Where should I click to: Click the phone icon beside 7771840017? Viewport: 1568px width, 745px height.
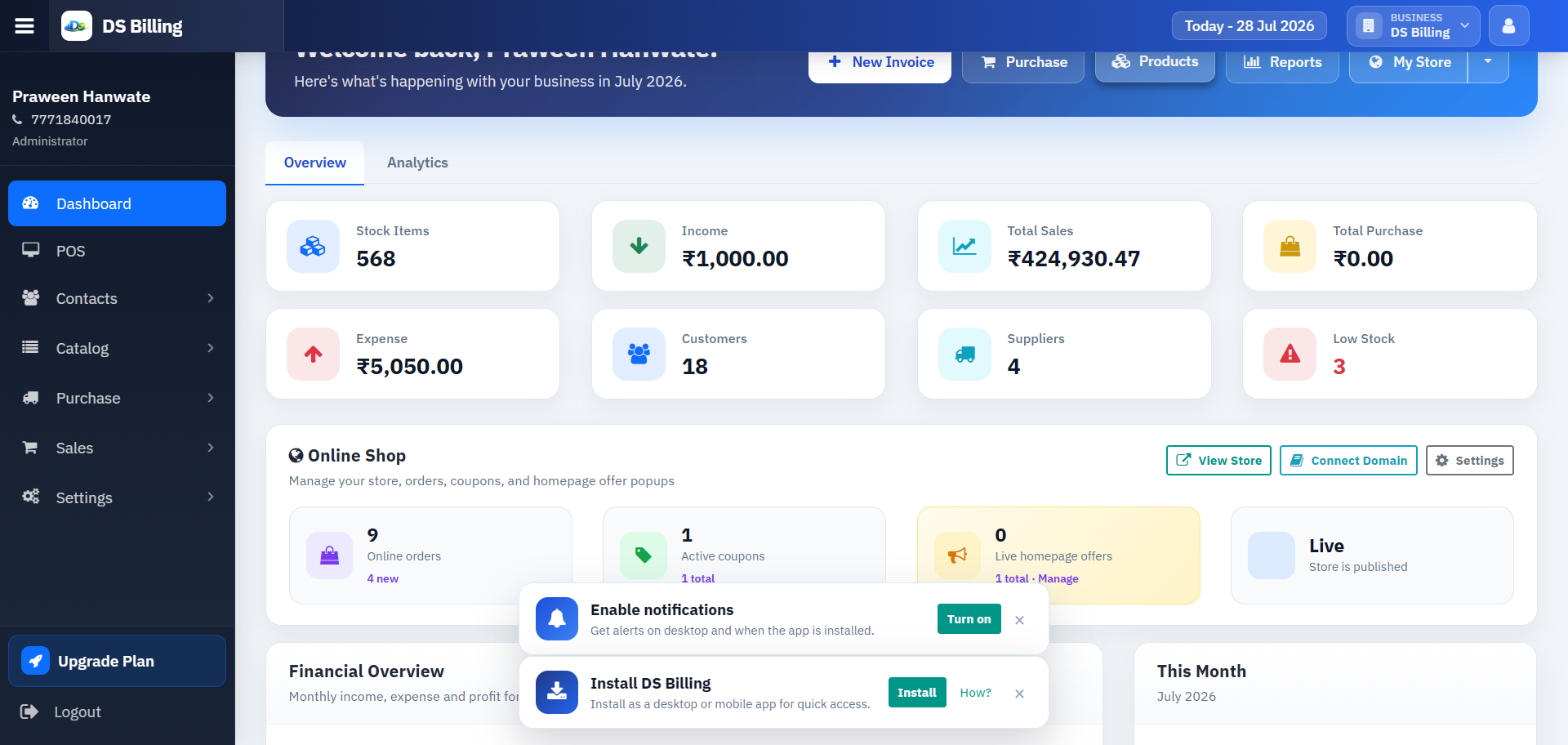tap(17, 119)
